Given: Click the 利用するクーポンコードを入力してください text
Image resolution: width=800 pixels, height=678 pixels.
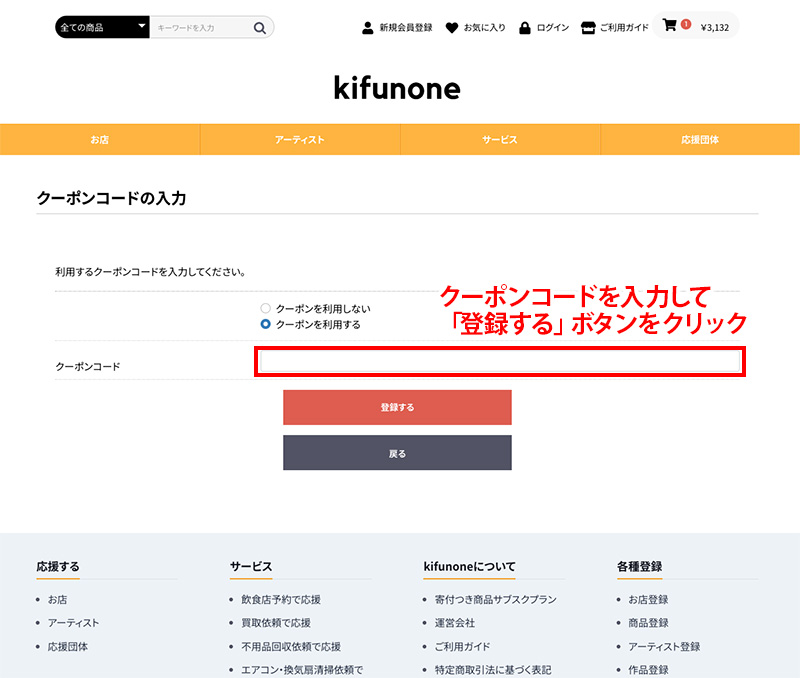Looking at the screenshot, I should click(x=150, y=272).
